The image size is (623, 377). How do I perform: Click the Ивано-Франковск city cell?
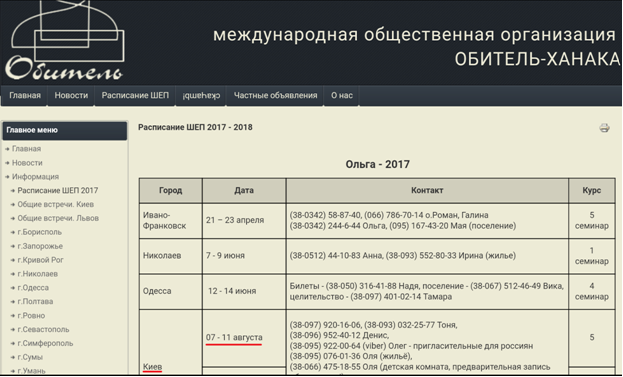click(170, 220)
